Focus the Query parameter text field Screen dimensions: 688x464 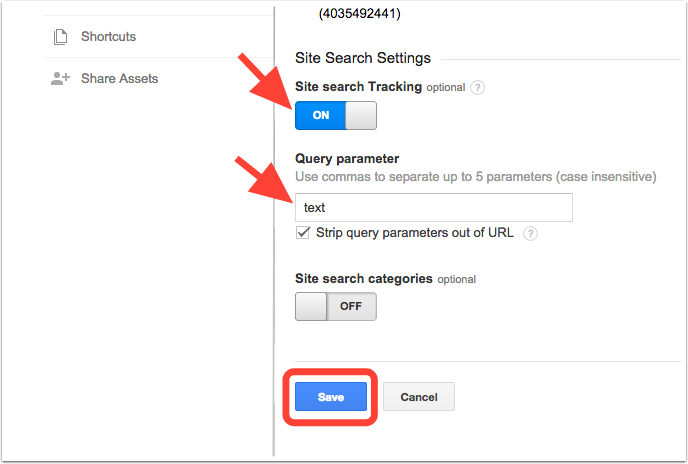pyautogui.click(x=433, y=208)
